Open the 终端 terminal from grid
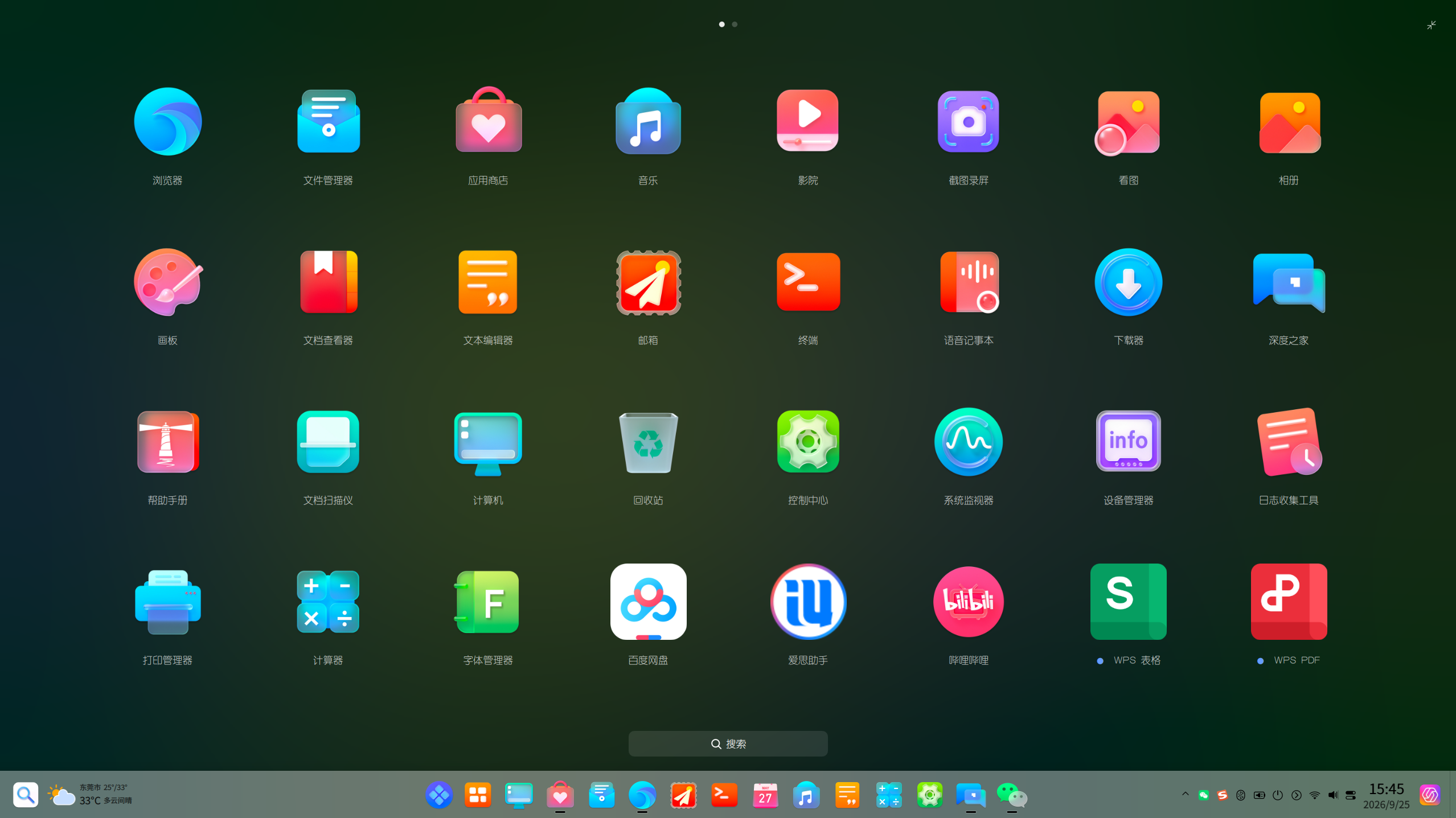Image resolution: width=1456 pixels, height=818 pixels. 808,282
